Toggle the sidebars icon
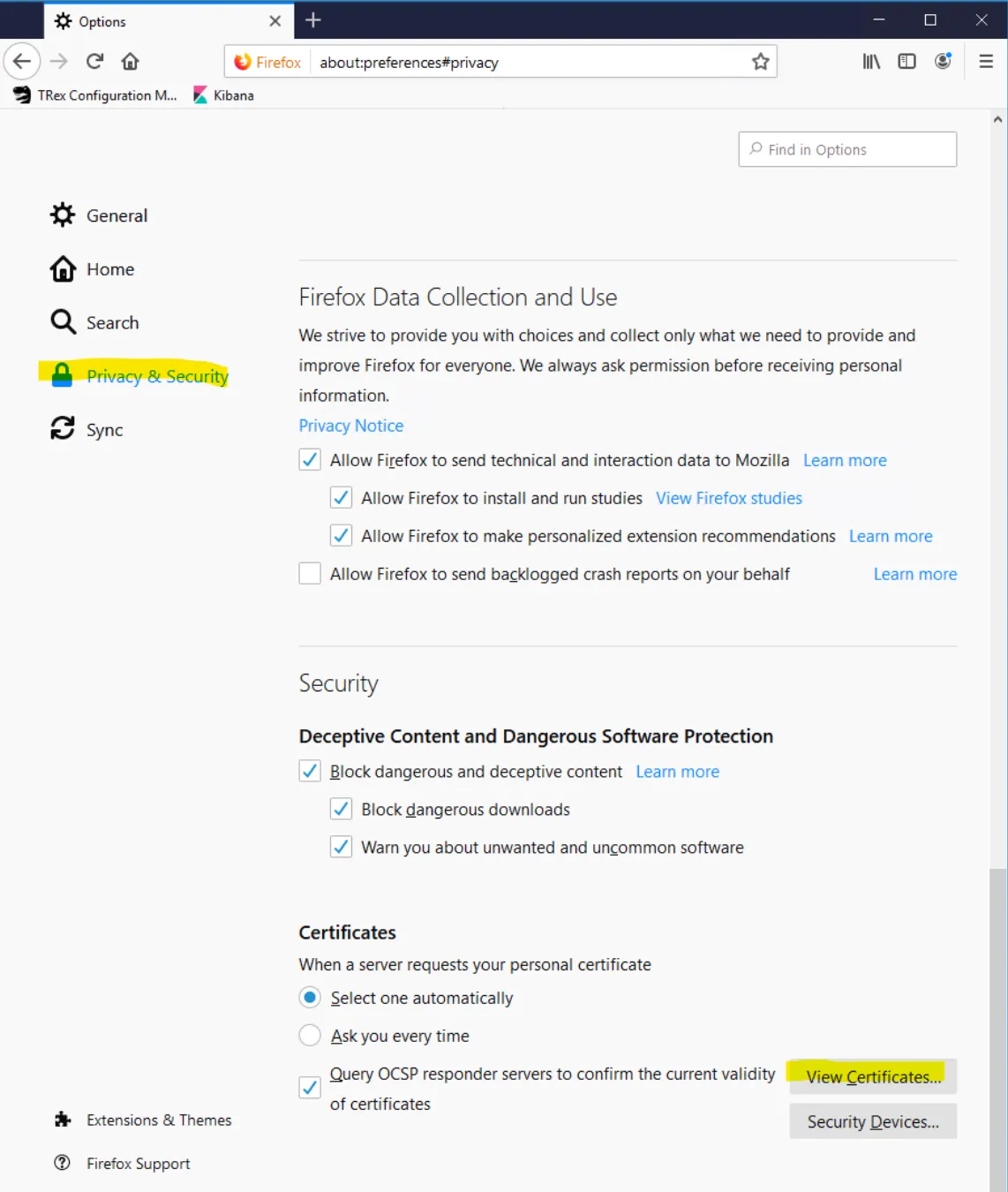The image size is (1008, 1192). coord(906,61)
